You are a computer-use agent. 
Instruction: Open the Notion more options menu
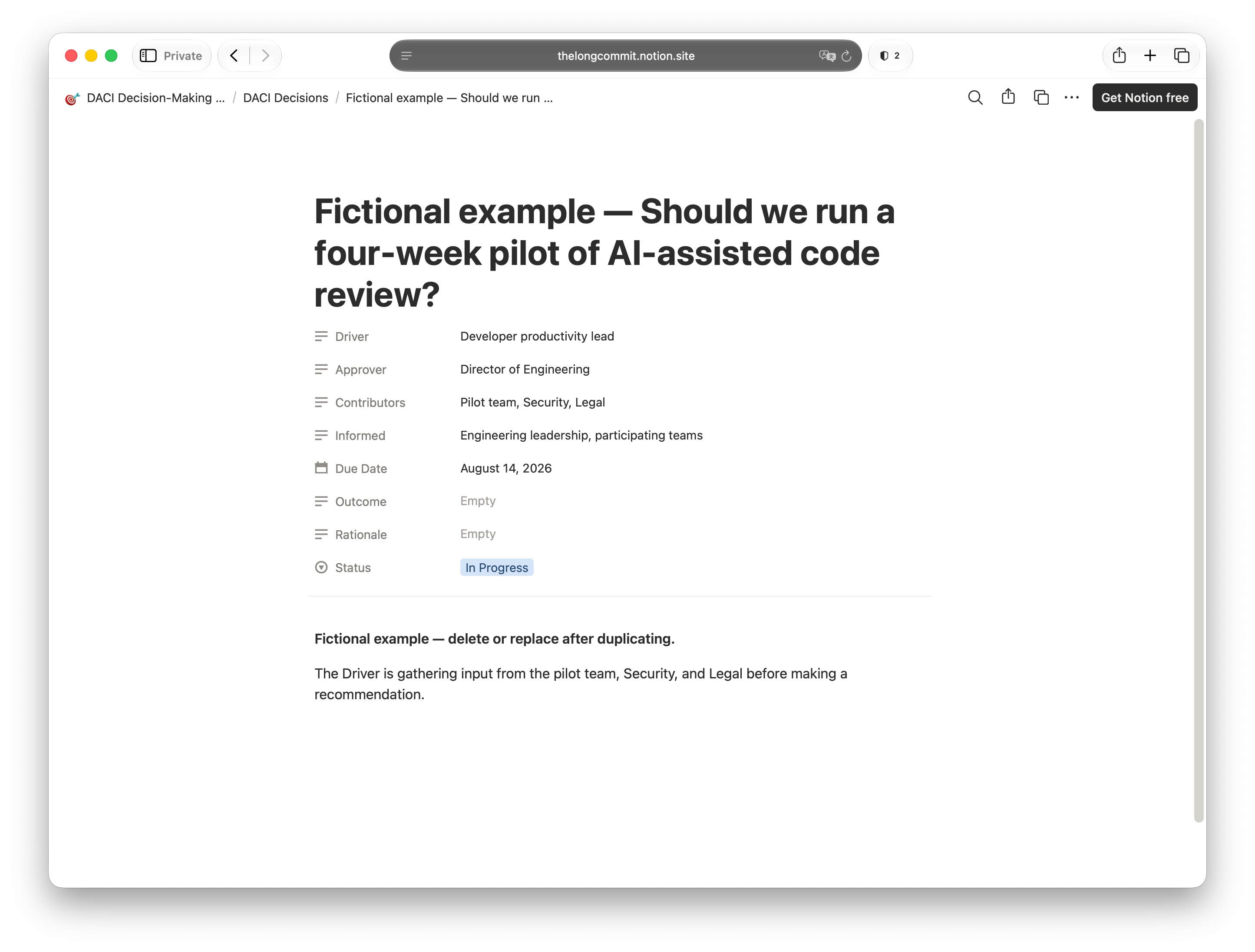(x=1072, y=98)
